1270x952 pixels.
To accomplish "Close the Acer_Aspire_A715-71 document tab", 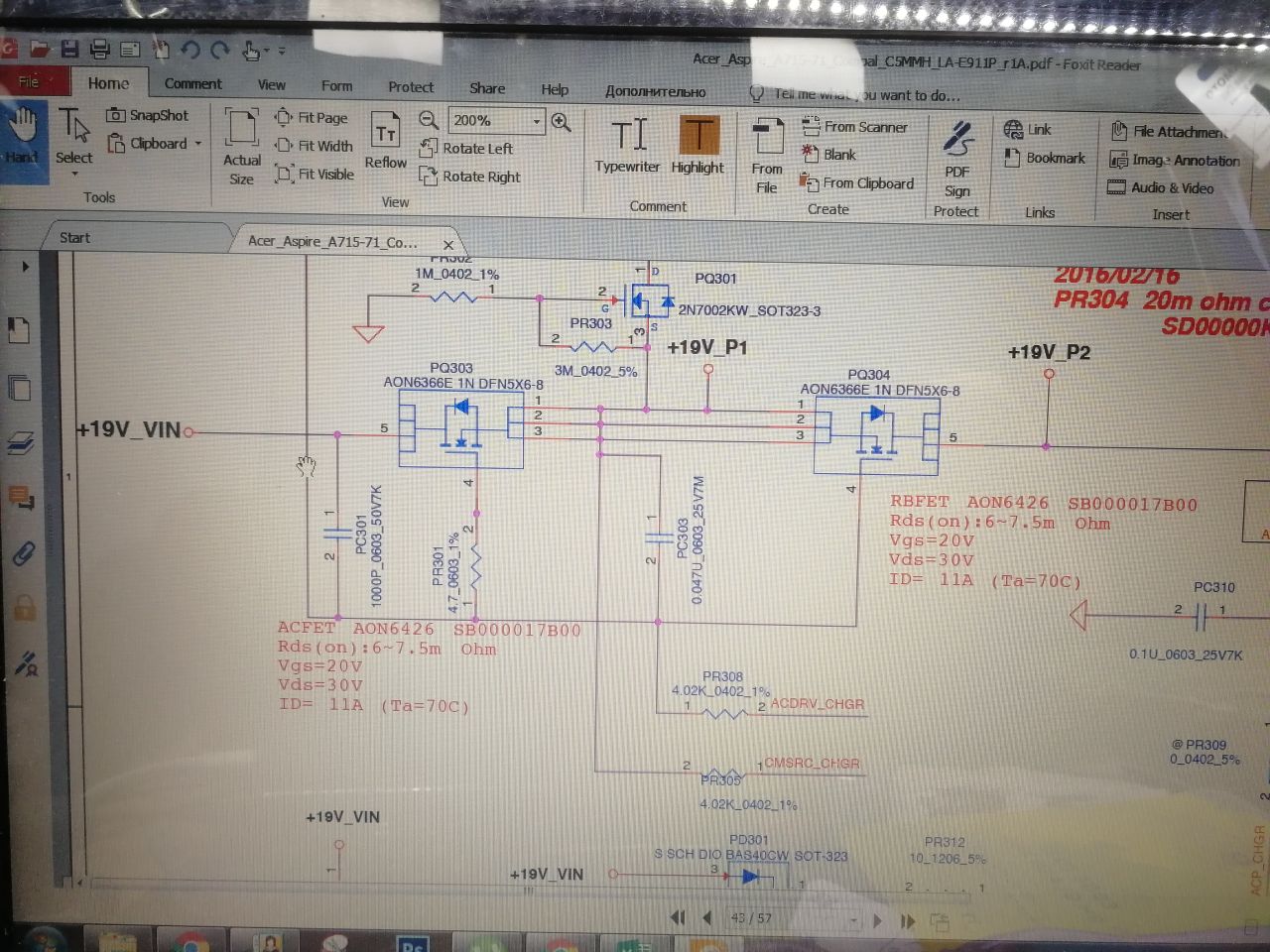I will tap(448, 244).
